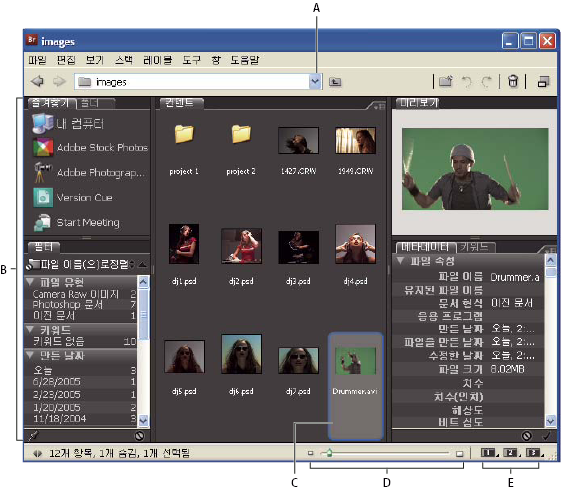Screen dimensions: 562x490
Task: Click the Create New Folder icon
Action: 446,81
